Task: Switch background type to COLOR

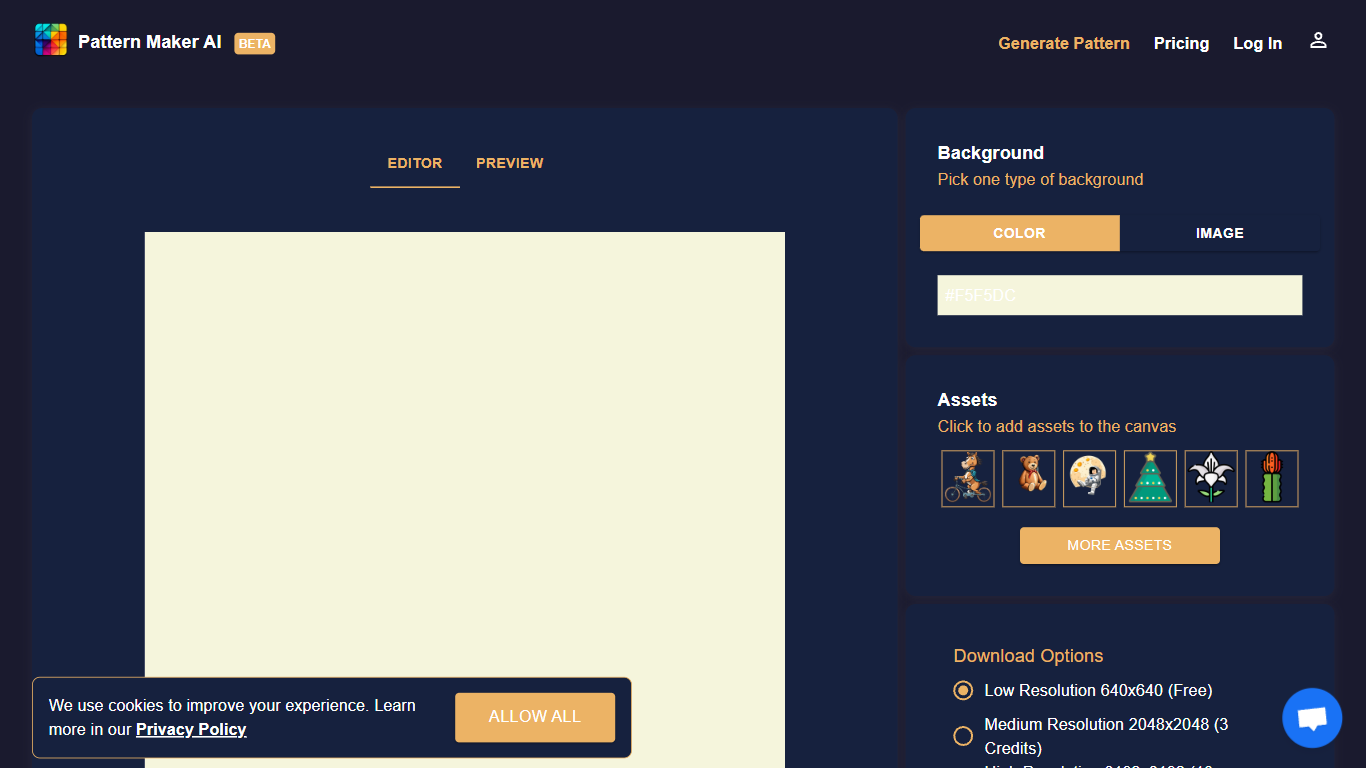Action: tap(1019, 233)
